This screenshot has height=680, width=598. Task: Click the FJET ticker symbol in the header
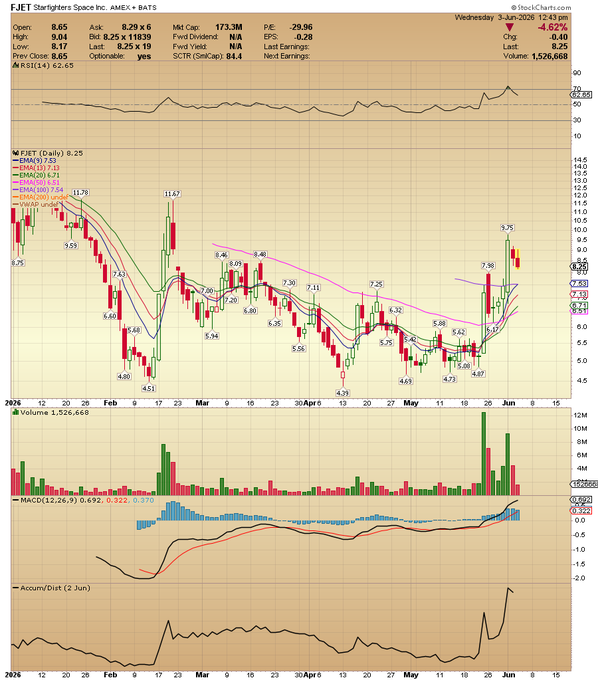[20, 7]
